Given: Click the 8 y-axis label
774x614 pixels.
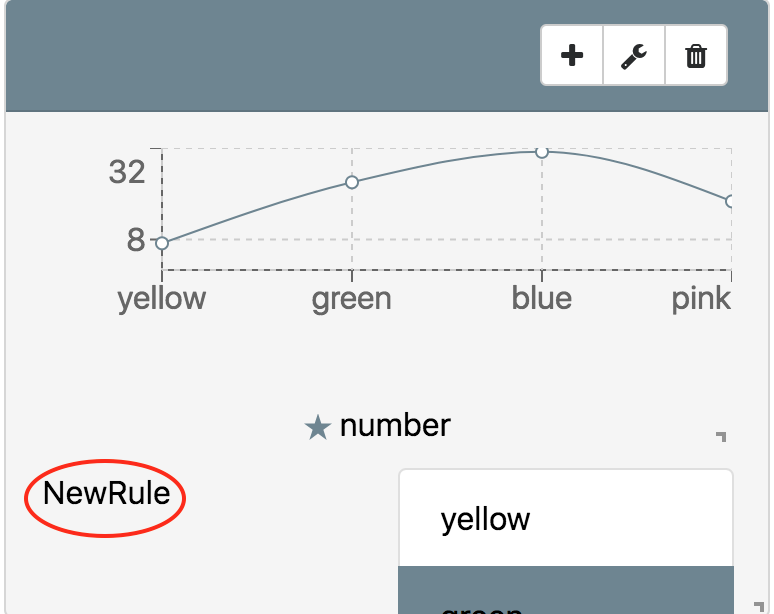Looking at the screenshot, I should tap(136, 240).
